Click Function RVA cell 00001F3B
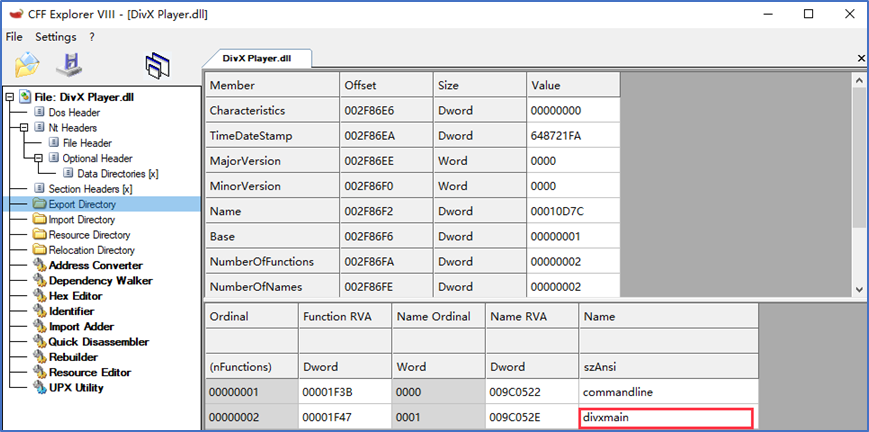869x432 pixels. point(345,392)
